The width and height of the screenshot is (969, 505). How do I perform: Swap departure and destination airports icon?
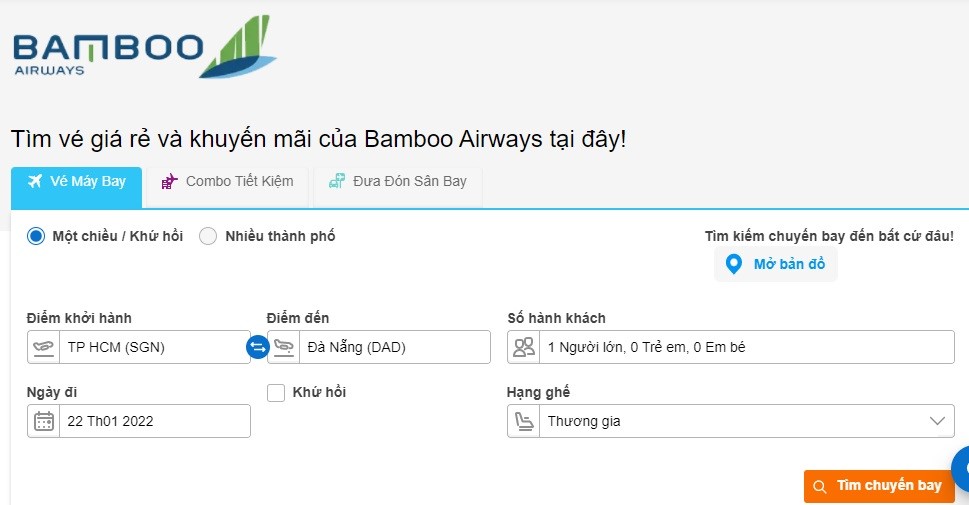(257, 347)
